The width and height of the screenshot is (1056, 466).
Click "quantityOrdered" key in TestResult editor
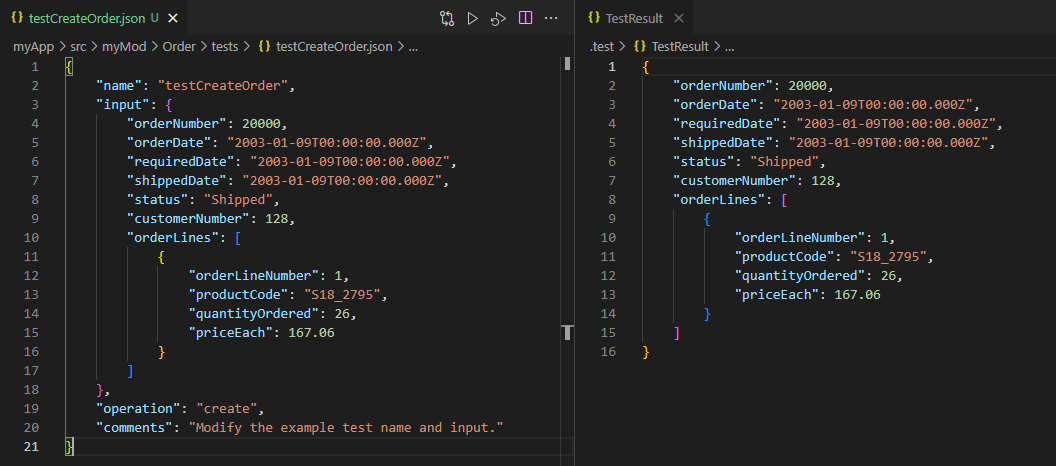tap(801, 275)
